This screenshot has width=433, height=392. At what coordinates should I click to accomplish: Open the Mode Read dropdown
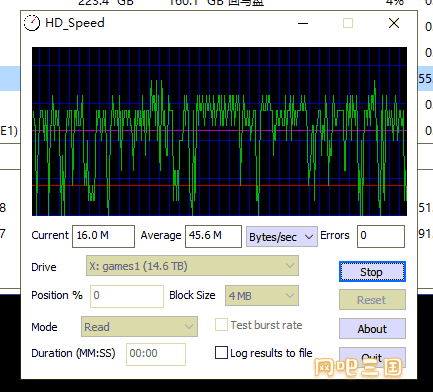point(139,326)
